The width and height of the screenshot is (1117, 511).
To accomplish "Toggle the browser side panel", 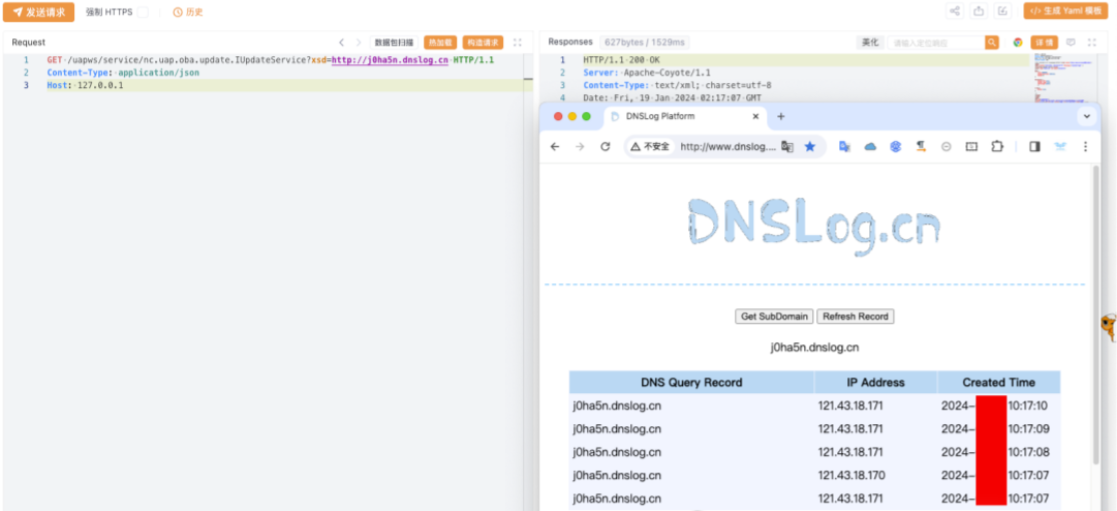I will [1034, 146].
